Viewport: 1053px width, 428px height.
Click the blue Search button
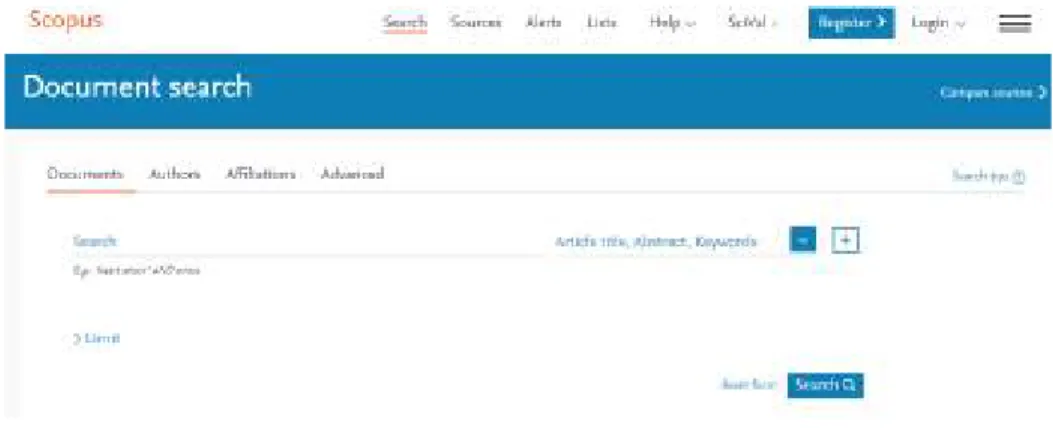tap(825, 385)
